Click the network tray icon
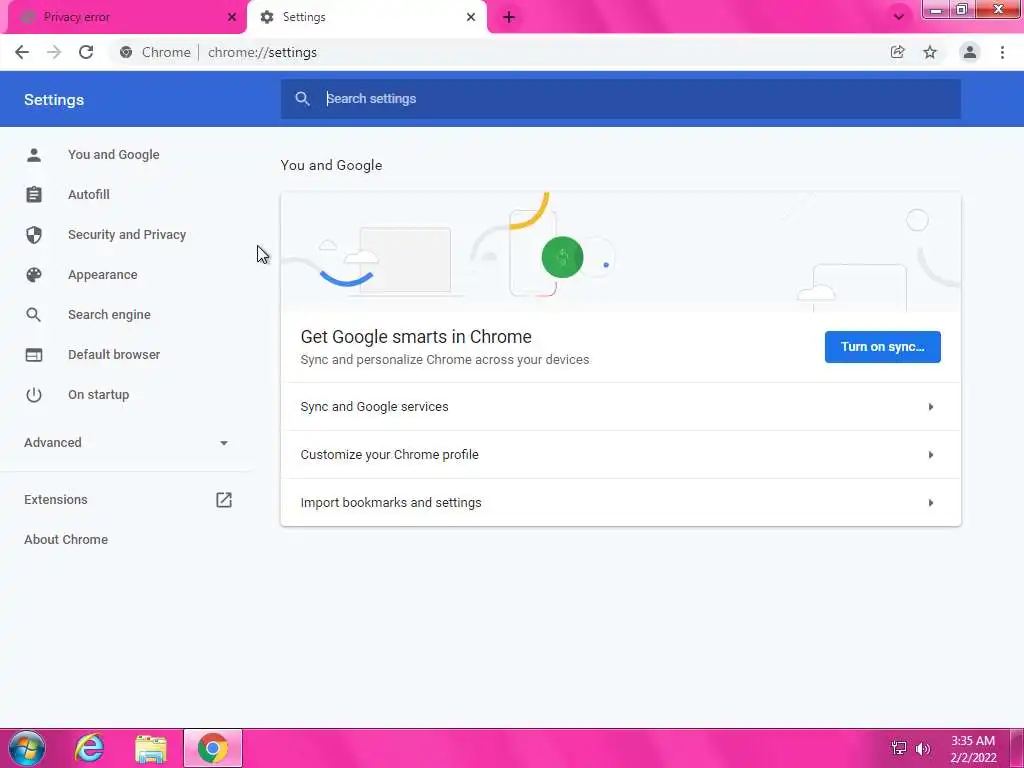 899,749
